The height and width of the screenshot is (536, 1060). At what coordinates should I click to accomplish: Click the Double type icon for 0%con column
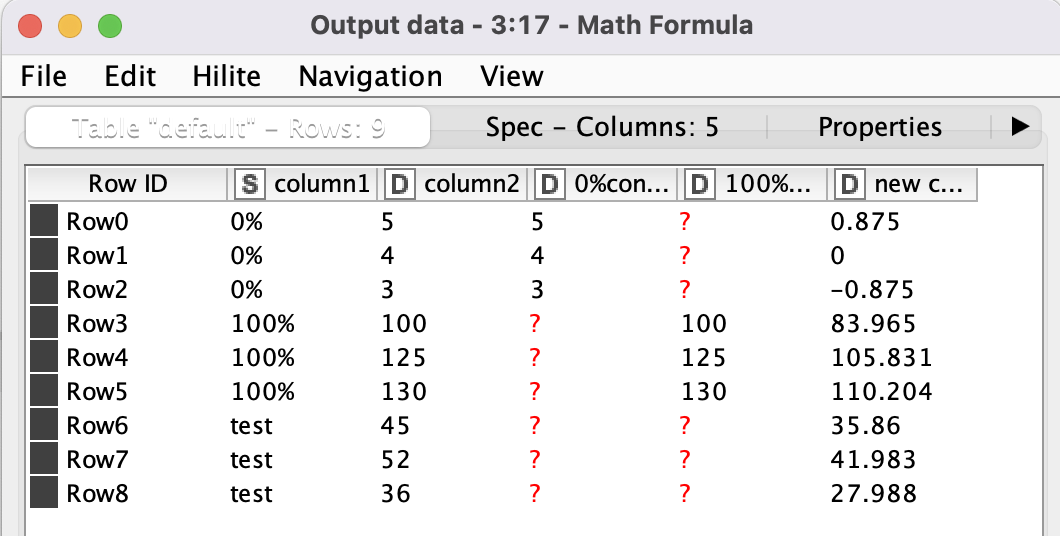click(x=551, y=184)
